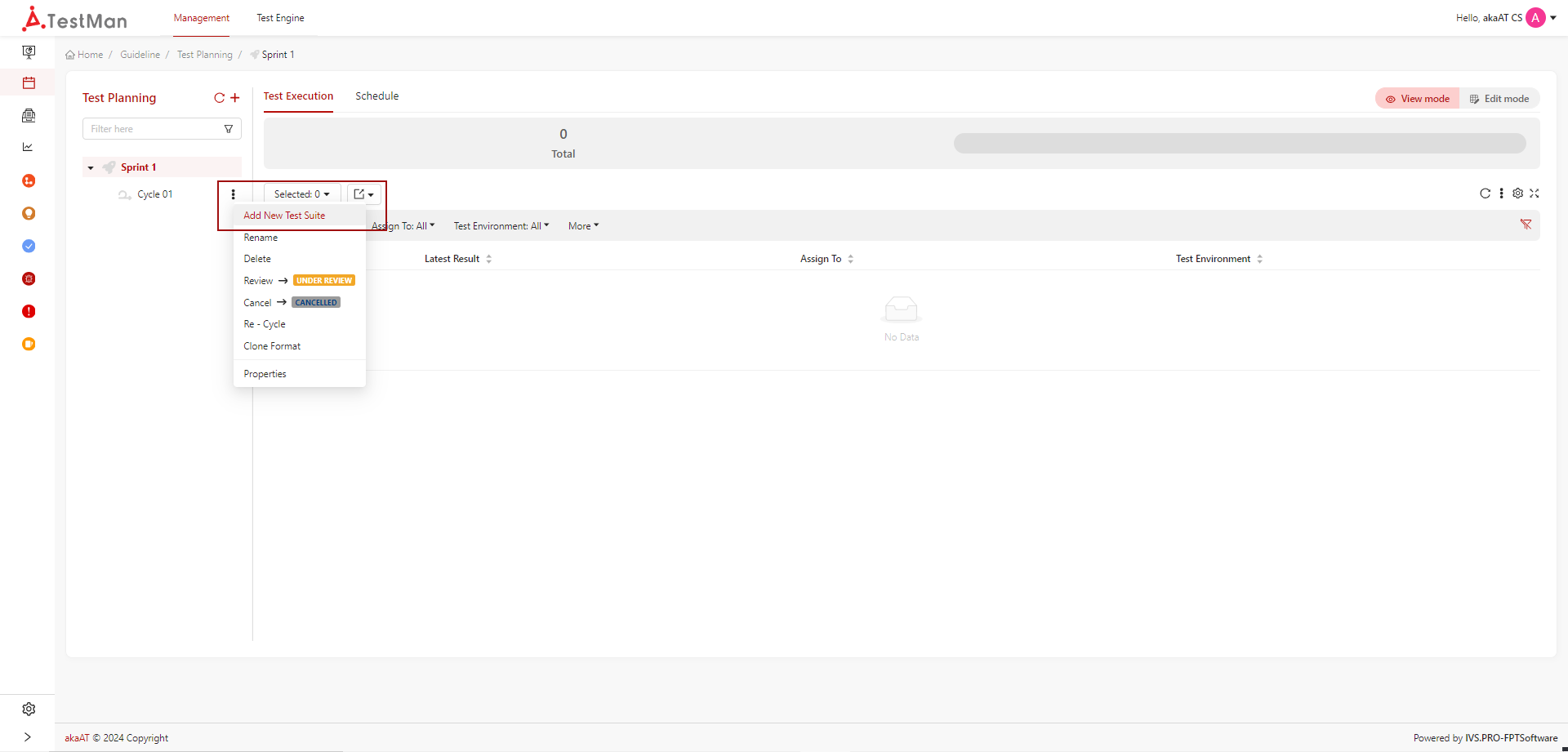Viewport: 1568px width, 752px height.
Task: Open Properties from the context menu
Action: [x=300, y=374]
